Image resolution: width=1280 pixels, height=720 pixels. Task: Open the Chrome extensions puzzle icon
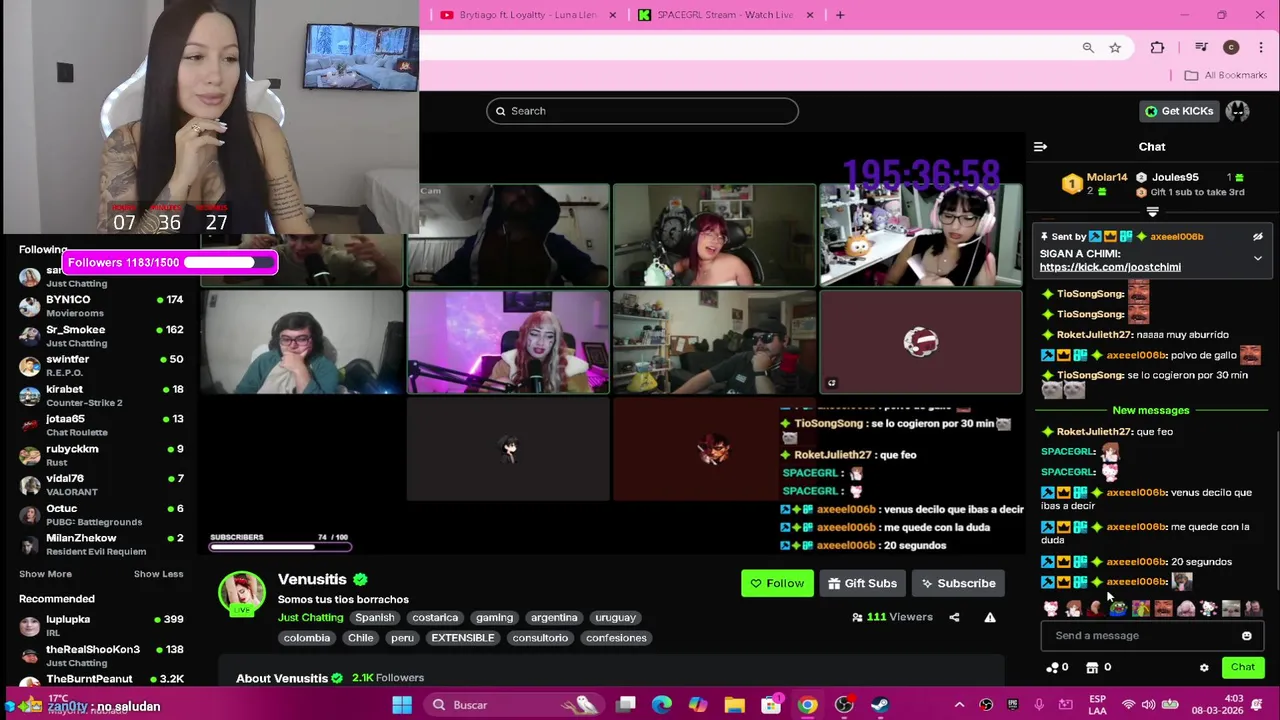tap(1157, 48)
